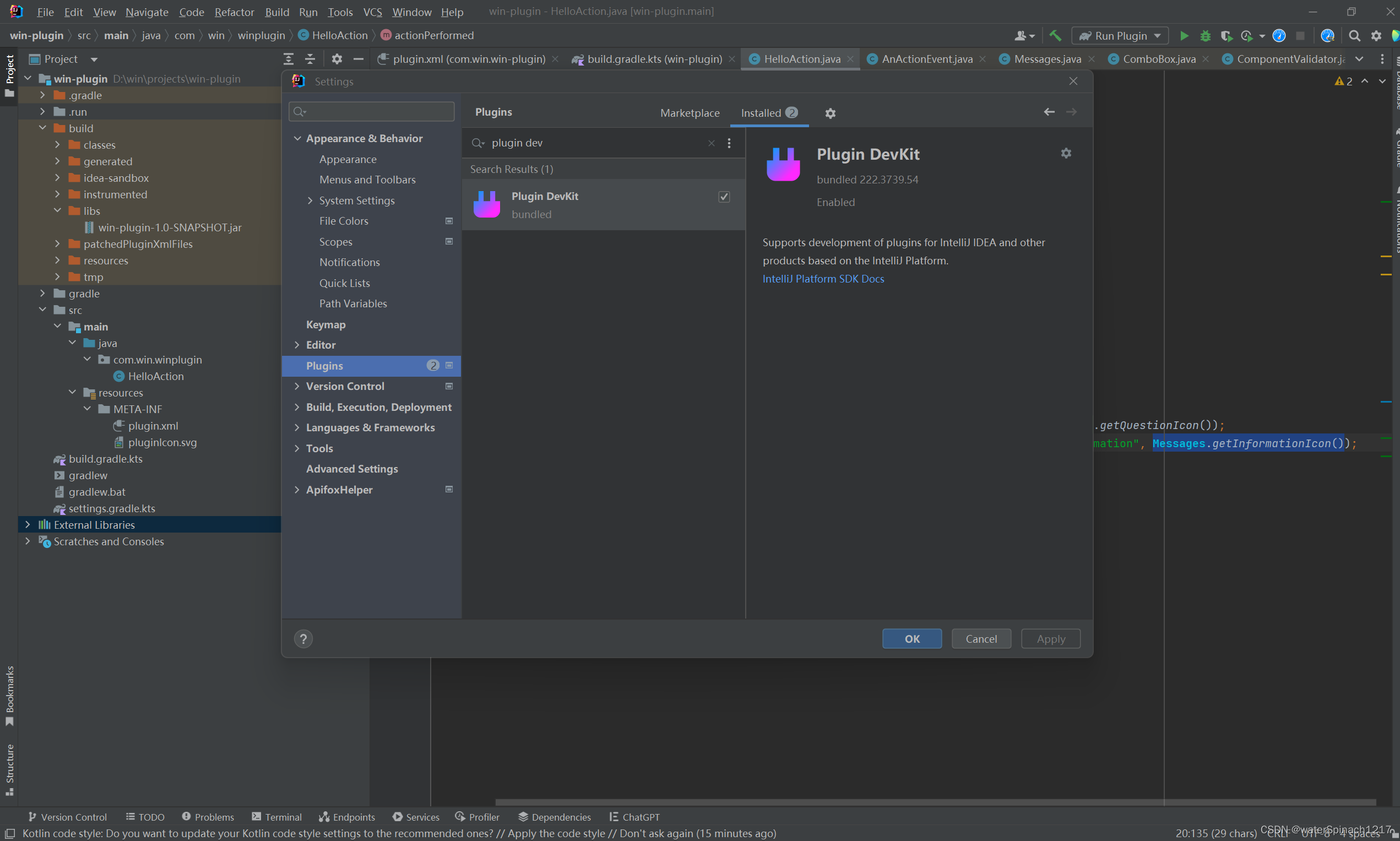
Task: Click the Build Project hammer icon
Action: [x=1055, y=36]
